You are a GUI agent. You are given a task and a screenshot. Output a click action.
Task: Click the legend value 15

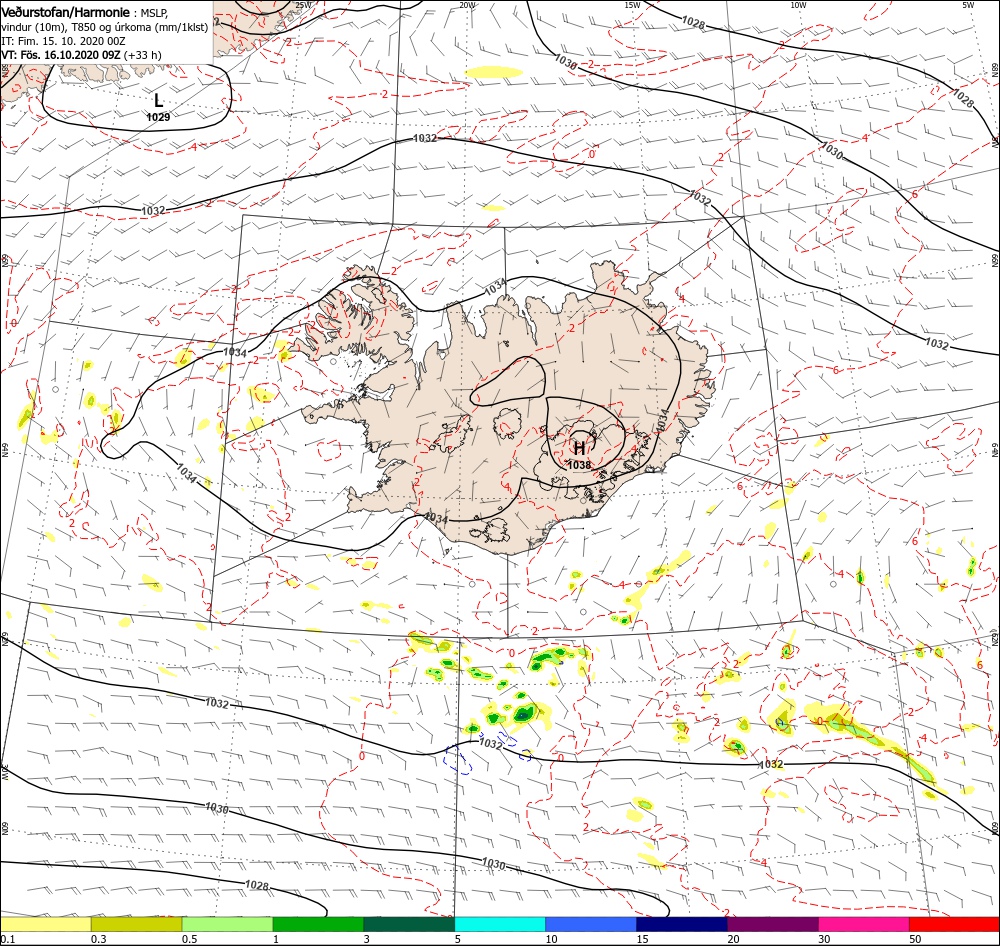coord(642,938)
